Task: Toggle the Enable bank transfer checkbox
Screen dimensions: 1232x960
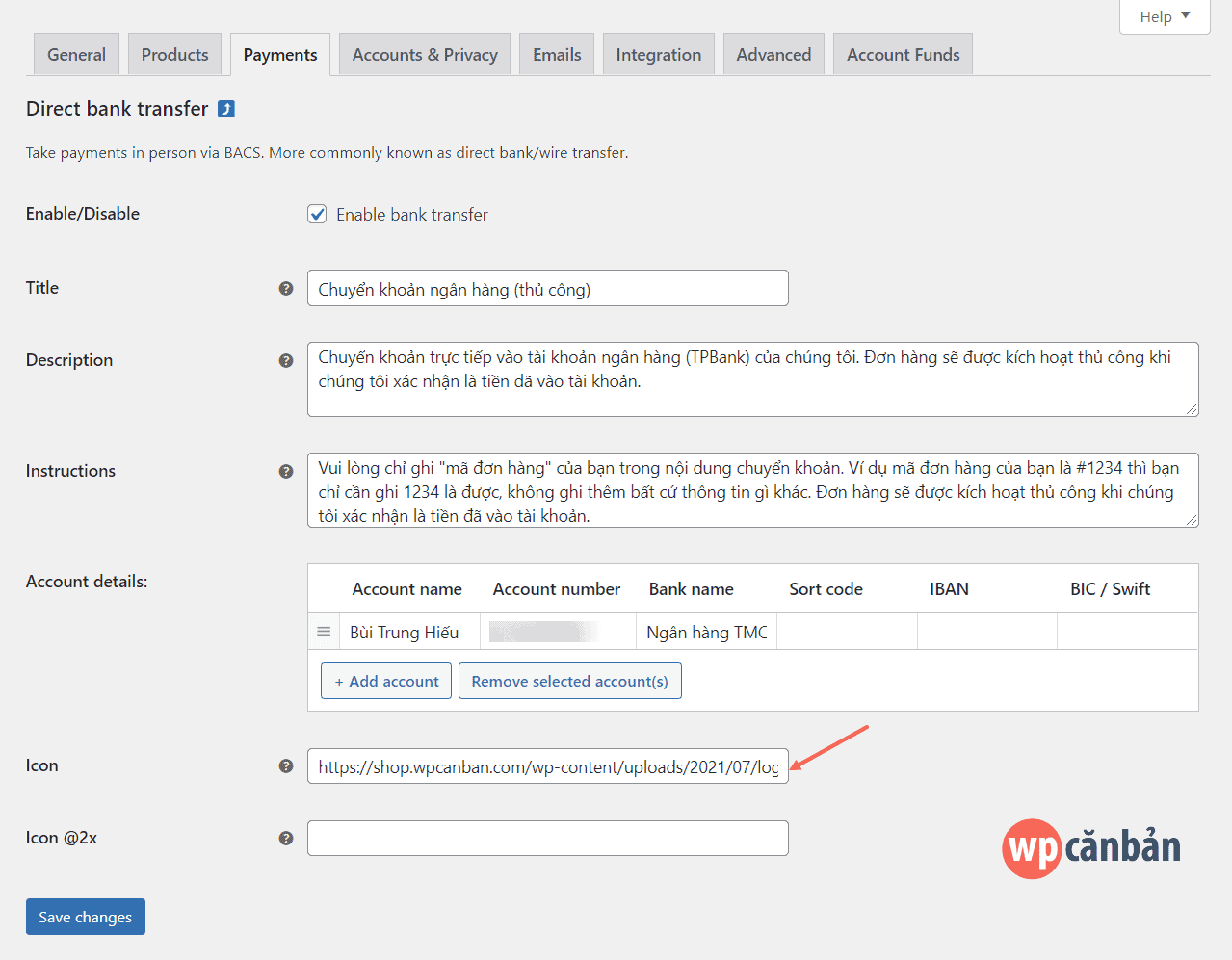Action: click(x=317, y=214)
